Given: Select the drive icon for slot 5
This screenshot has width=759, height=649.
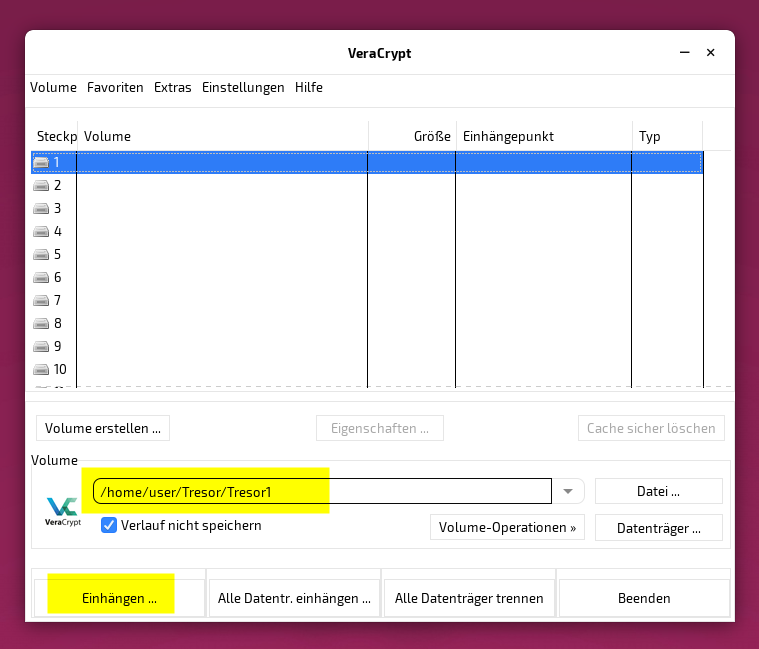Looking at the screenshot, I should tap(41, 255).
